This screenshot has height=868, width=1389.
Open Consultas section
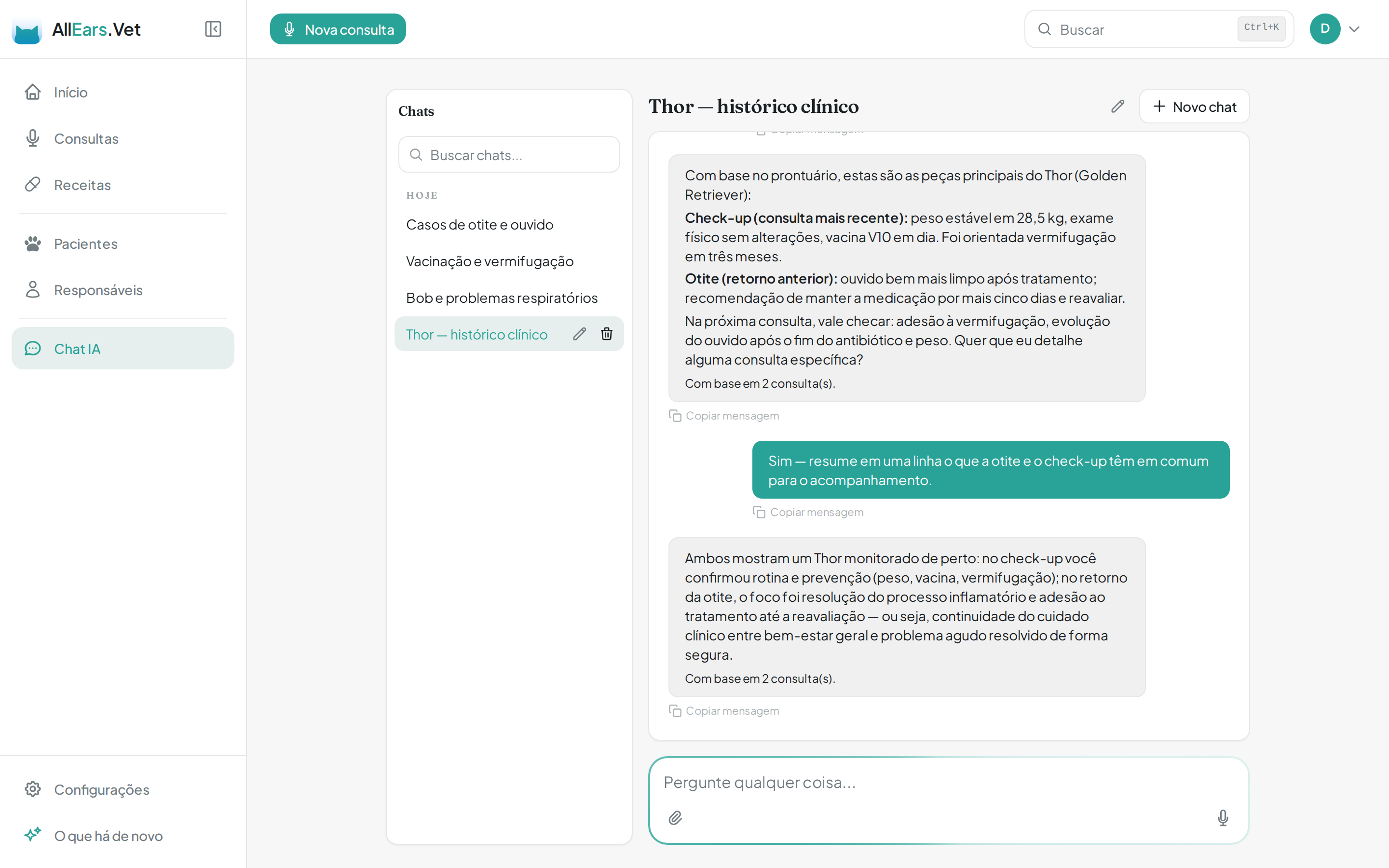point(123,138)
